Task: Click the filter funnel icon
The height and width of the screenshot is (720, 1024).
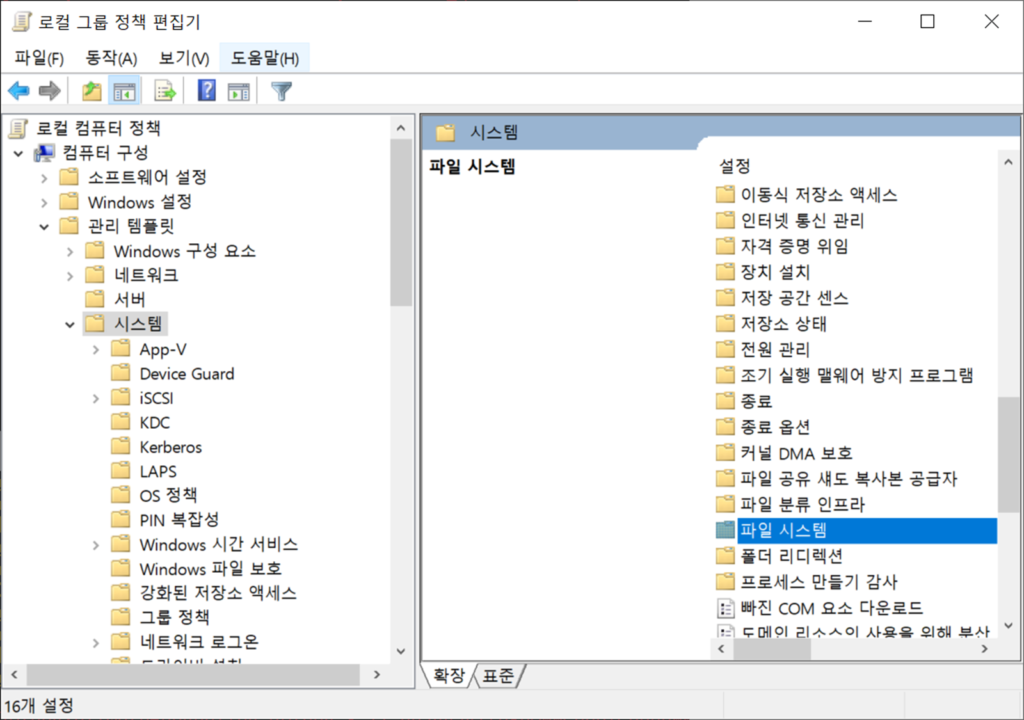Action: (282, 91)
